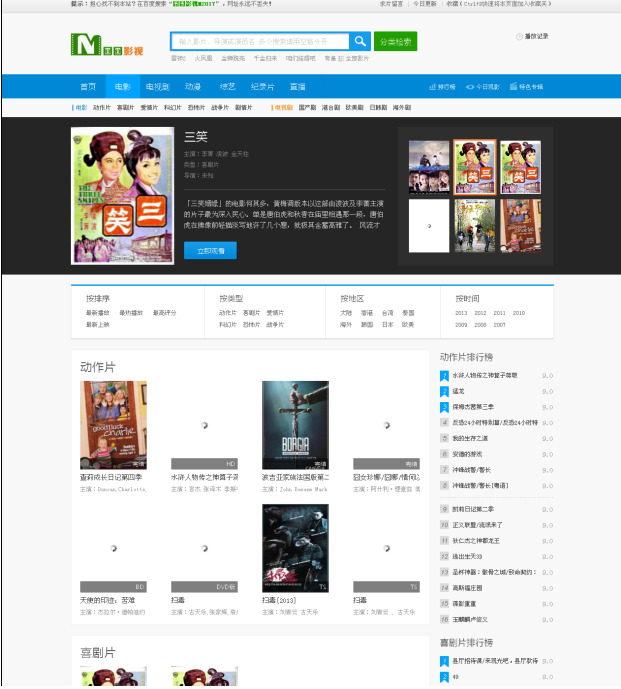Open 我的生存之道 in ranking list
Screen dimensions: 621x689
pos(470,439)
